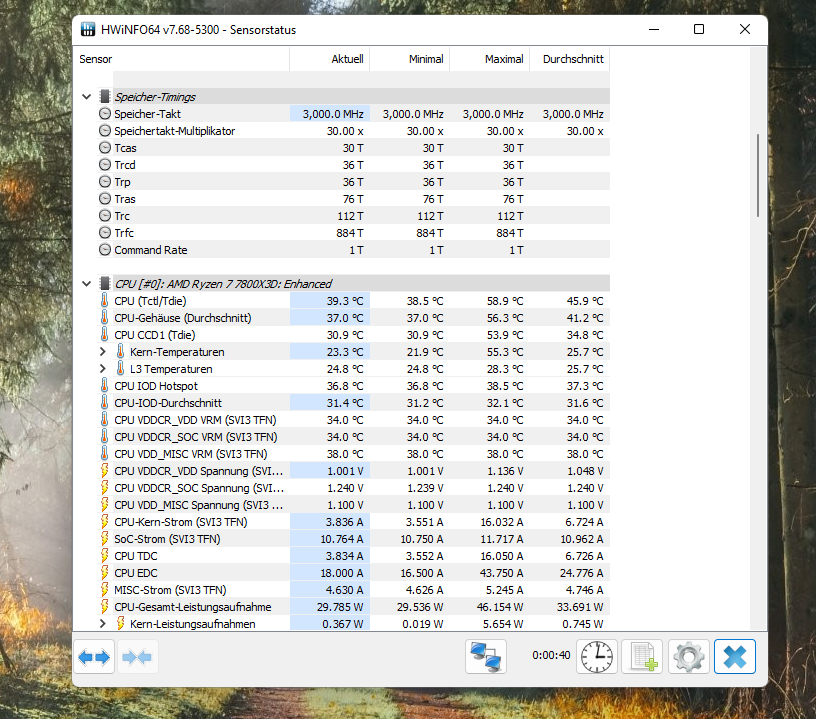Select the Speicher-Takt row label
Viewport: 816px width, 719px height.
click(x=147, y=114)
